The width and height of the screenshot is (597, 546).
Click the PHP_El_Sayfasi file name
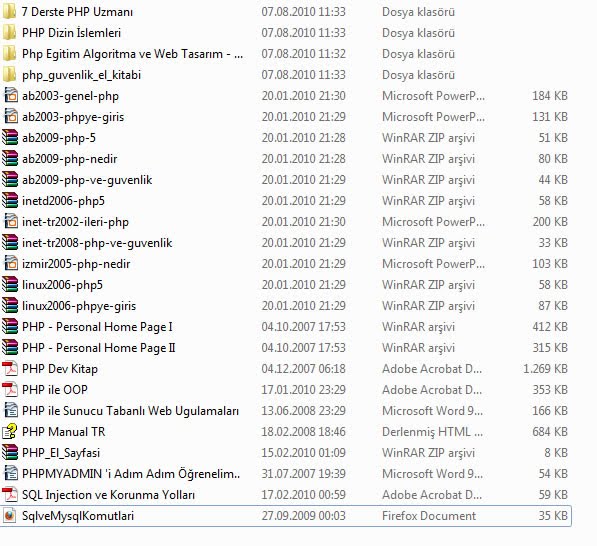pos(61,453)
